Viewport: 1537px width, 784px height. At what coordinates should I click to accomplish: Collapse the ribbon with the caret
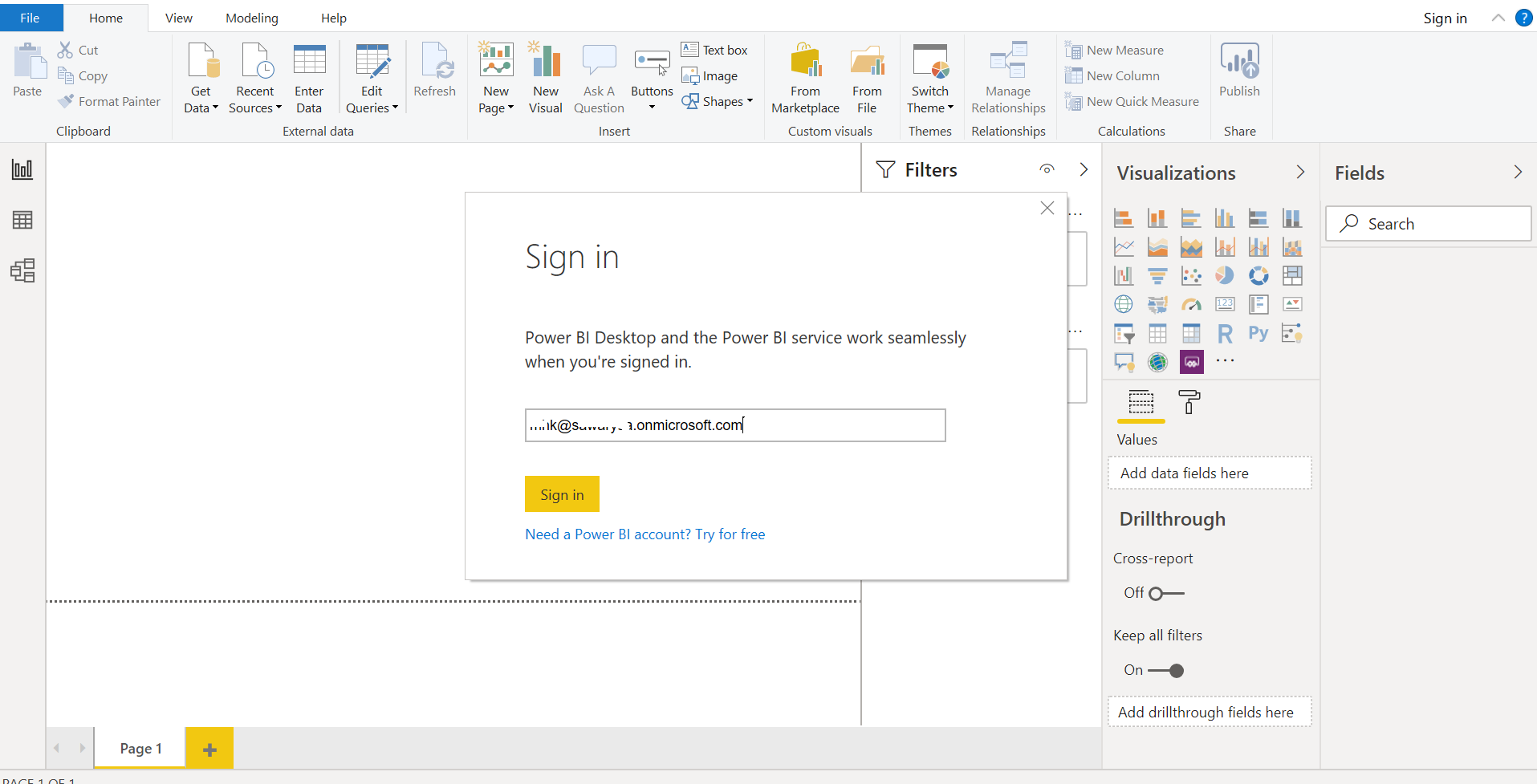point(1498,18)
